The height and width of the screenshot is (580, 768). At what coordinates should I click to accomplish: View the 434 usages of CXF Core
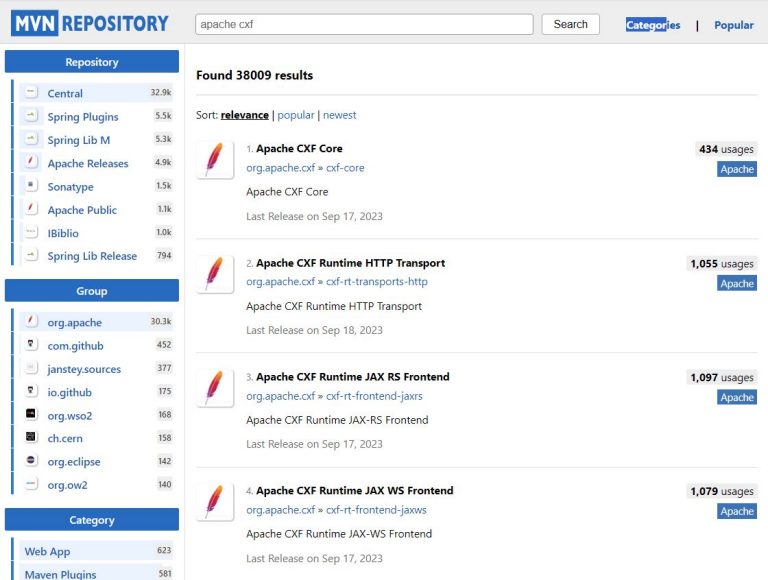726,149
